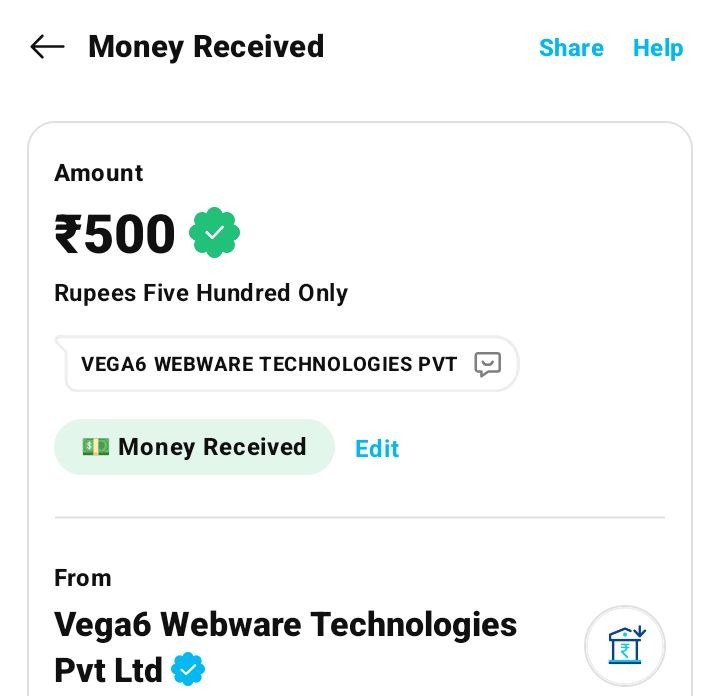Click the banknote emoji in the tag
The image size is (720, 696).
click(x=96, y=447)
